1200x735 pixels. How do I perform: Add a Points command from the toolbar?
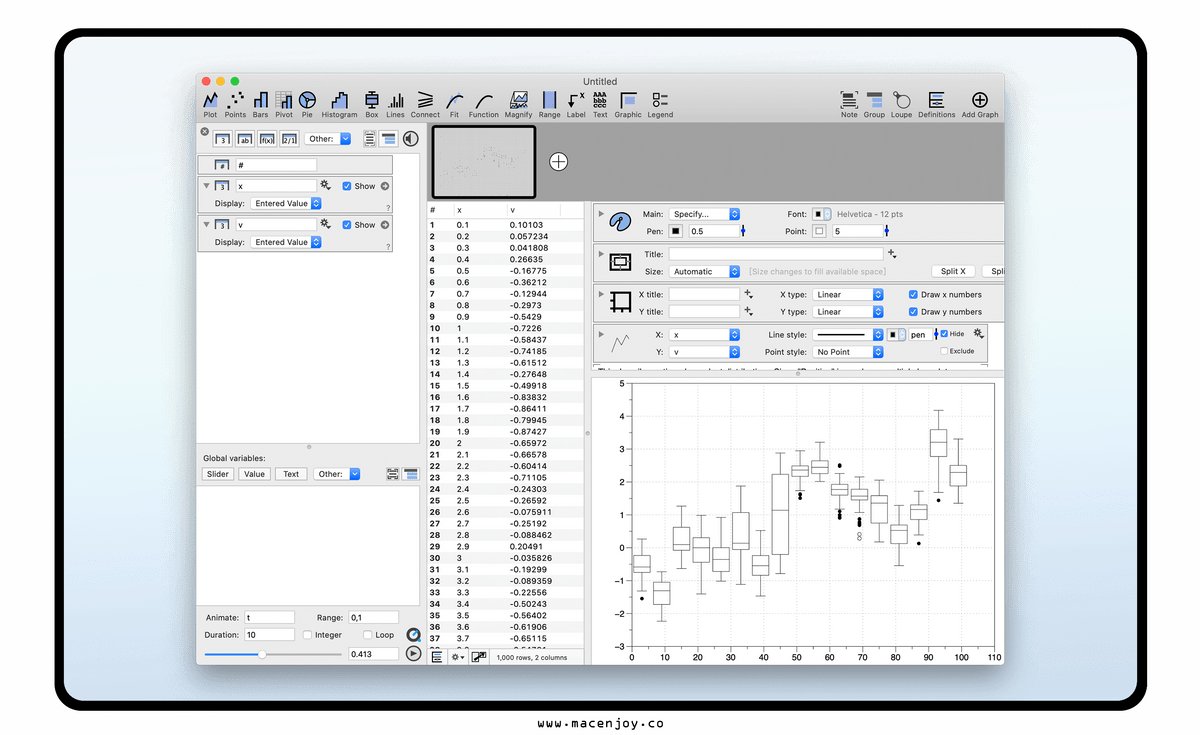pyautogui.click(x=235, y=103)
